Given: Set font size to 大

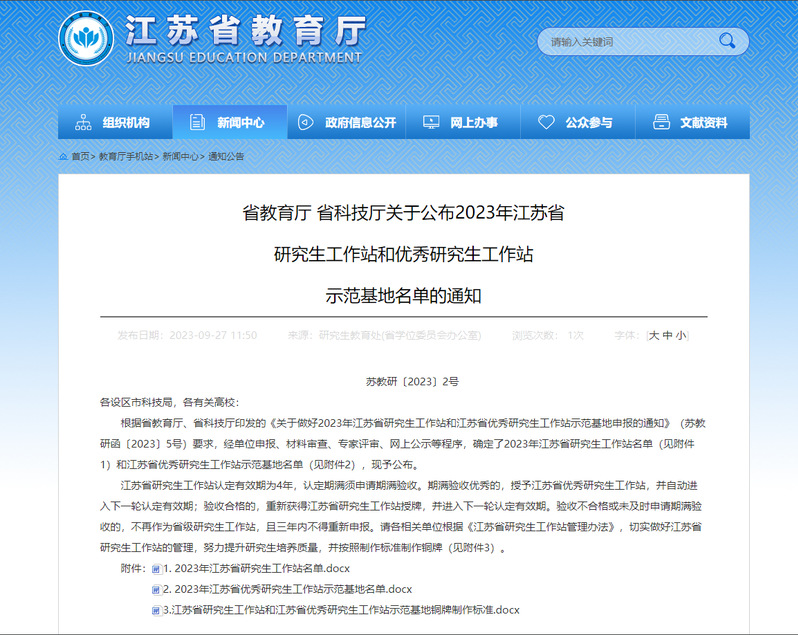Looking at the screenshot, I should click(654, 335).
